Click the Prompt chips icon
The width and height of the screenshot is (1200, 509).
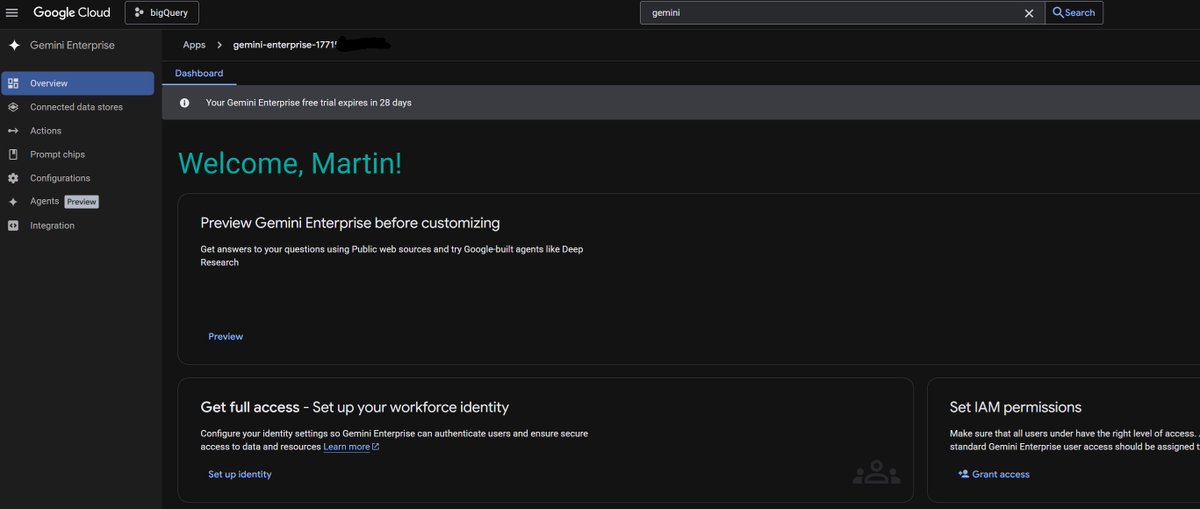12,154
